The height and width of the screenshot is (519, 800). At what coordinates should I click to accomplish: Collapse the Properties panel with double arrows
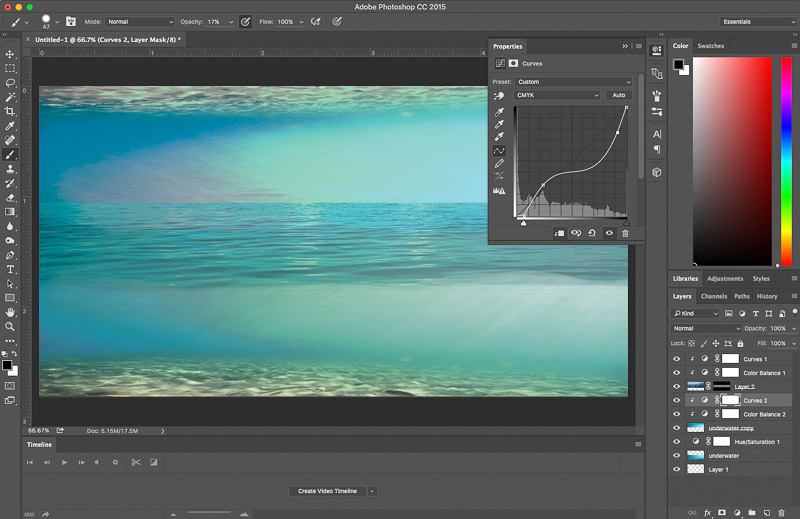tap(625, 46)
